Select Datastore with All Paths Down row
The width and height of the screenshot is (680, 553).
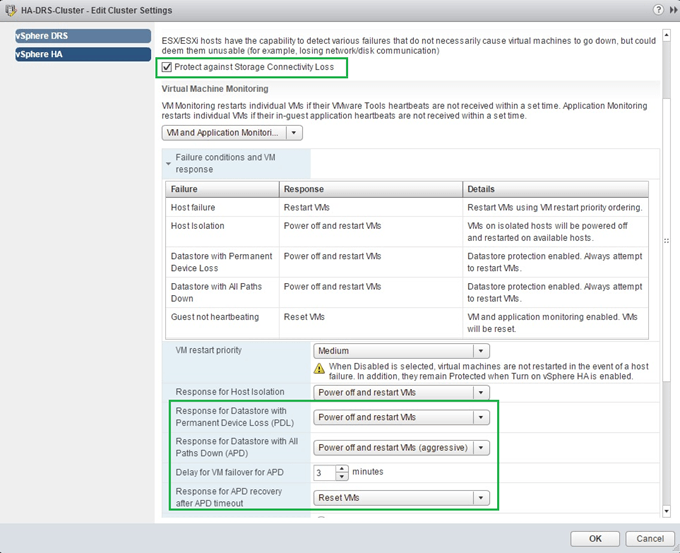[x=407, y=292]
